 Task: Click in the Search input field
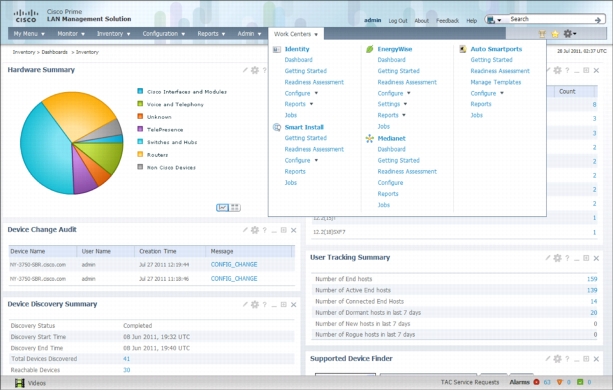click(x=550, y=19)
